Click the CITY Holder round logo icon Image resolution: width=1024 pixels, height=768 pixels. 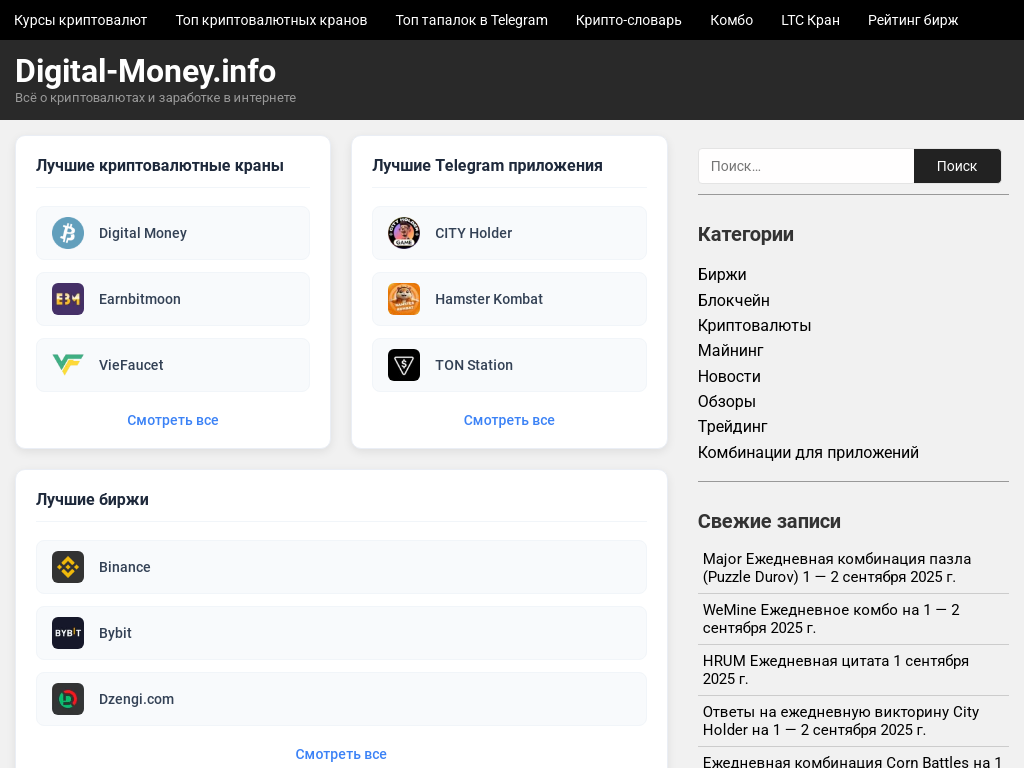pos(404,233)
